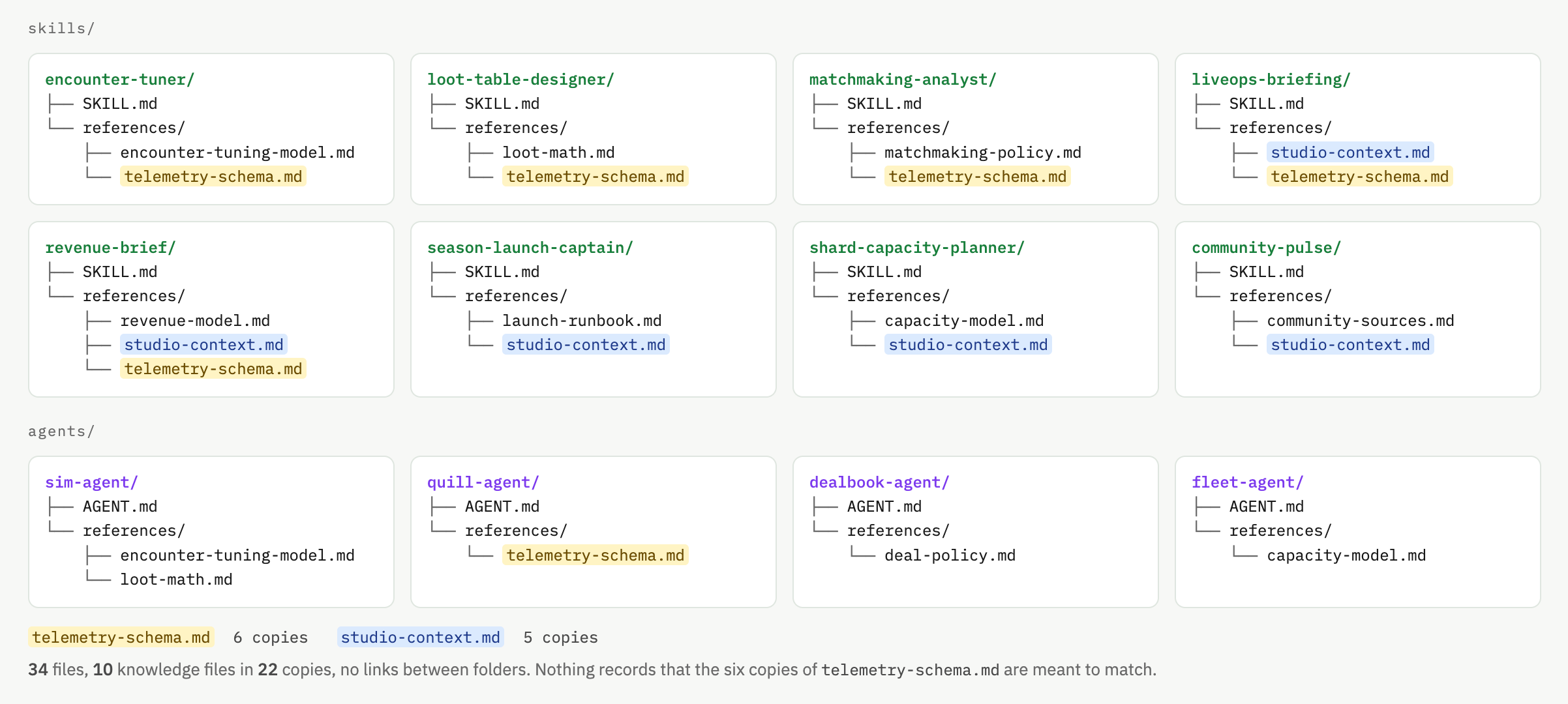Click telemetry-schema.md in the liveops-briefing card
The height and width of the screenshot is (704, 1568).
coord(1360,177)
